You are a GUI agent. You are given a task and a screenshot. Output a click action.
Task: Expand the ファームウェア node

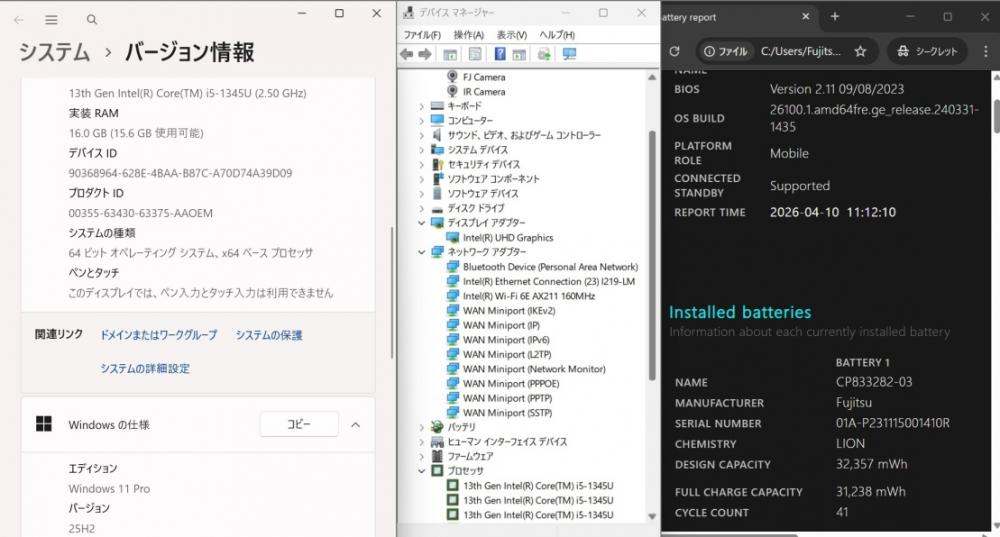[422, 456]
